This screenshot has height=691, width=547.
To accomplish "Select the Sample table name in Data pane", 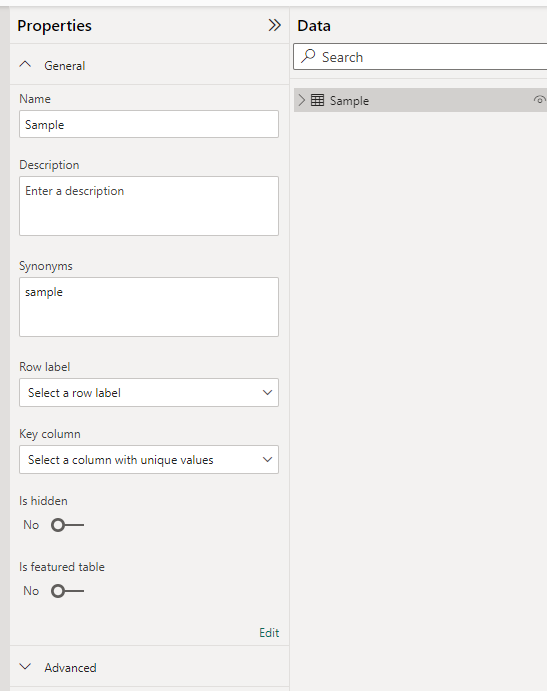I will (x=349, y=100).
